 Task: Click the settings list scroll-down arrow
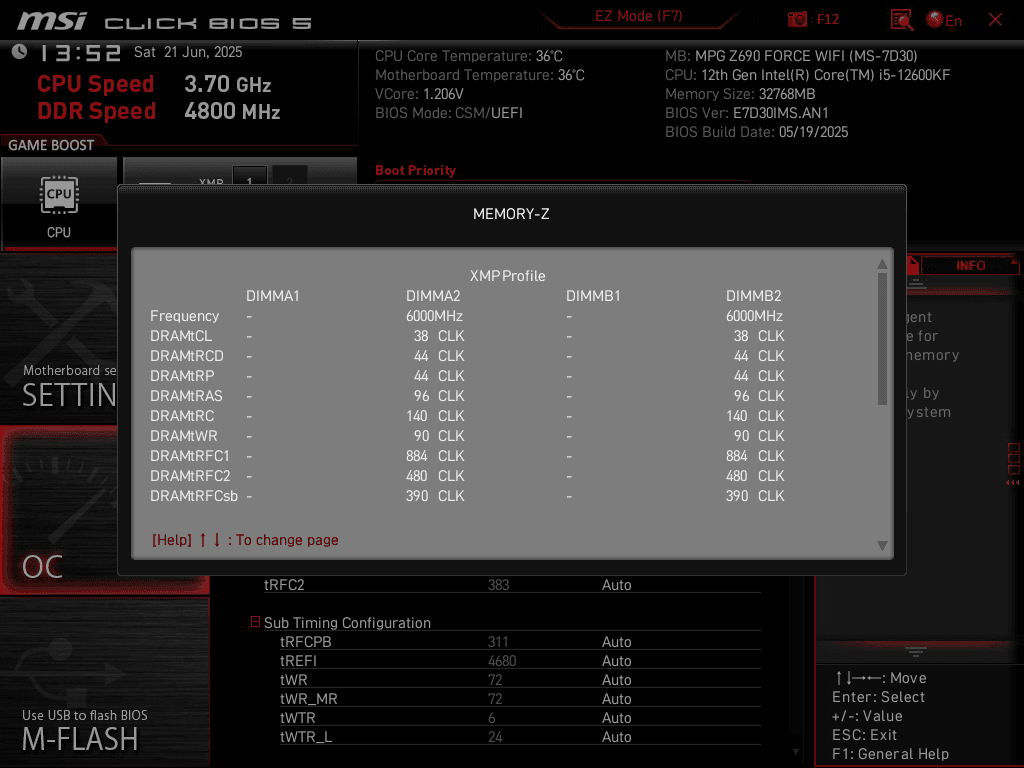pos(795,752)
